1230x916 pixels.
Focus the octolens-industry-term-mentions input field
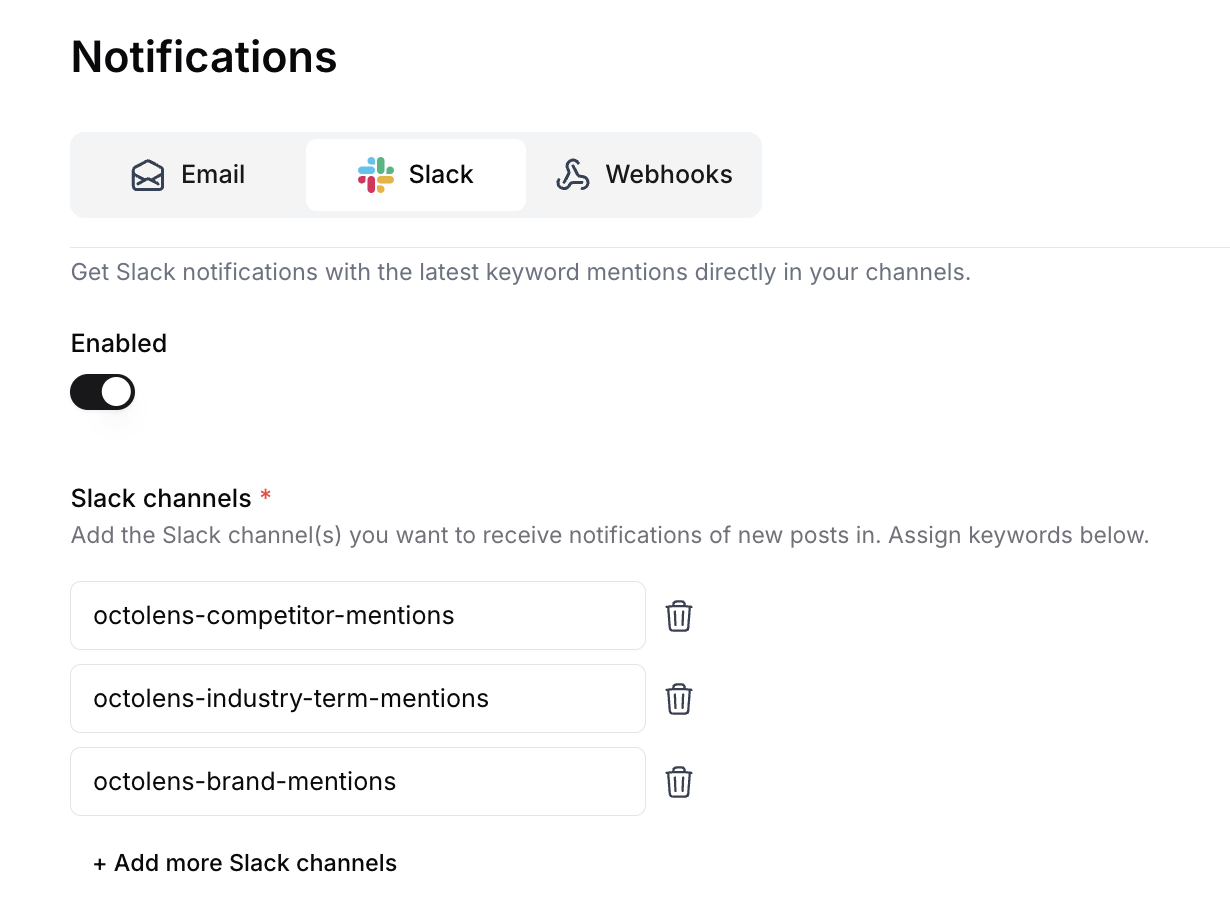click(x=357, y=699)
